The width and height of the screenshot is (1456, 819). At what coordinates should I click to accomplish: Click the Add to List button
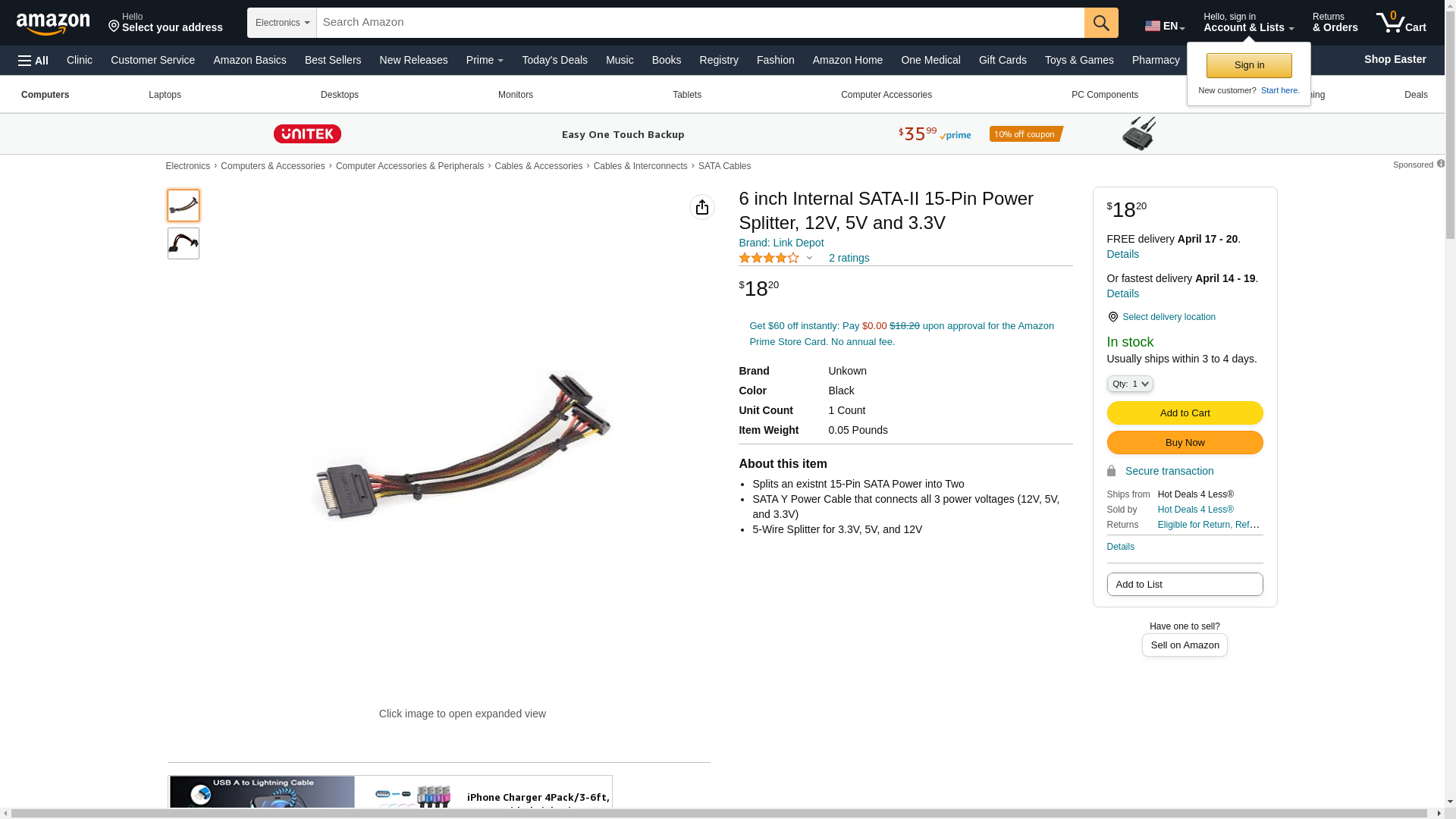click(1185, 584)
